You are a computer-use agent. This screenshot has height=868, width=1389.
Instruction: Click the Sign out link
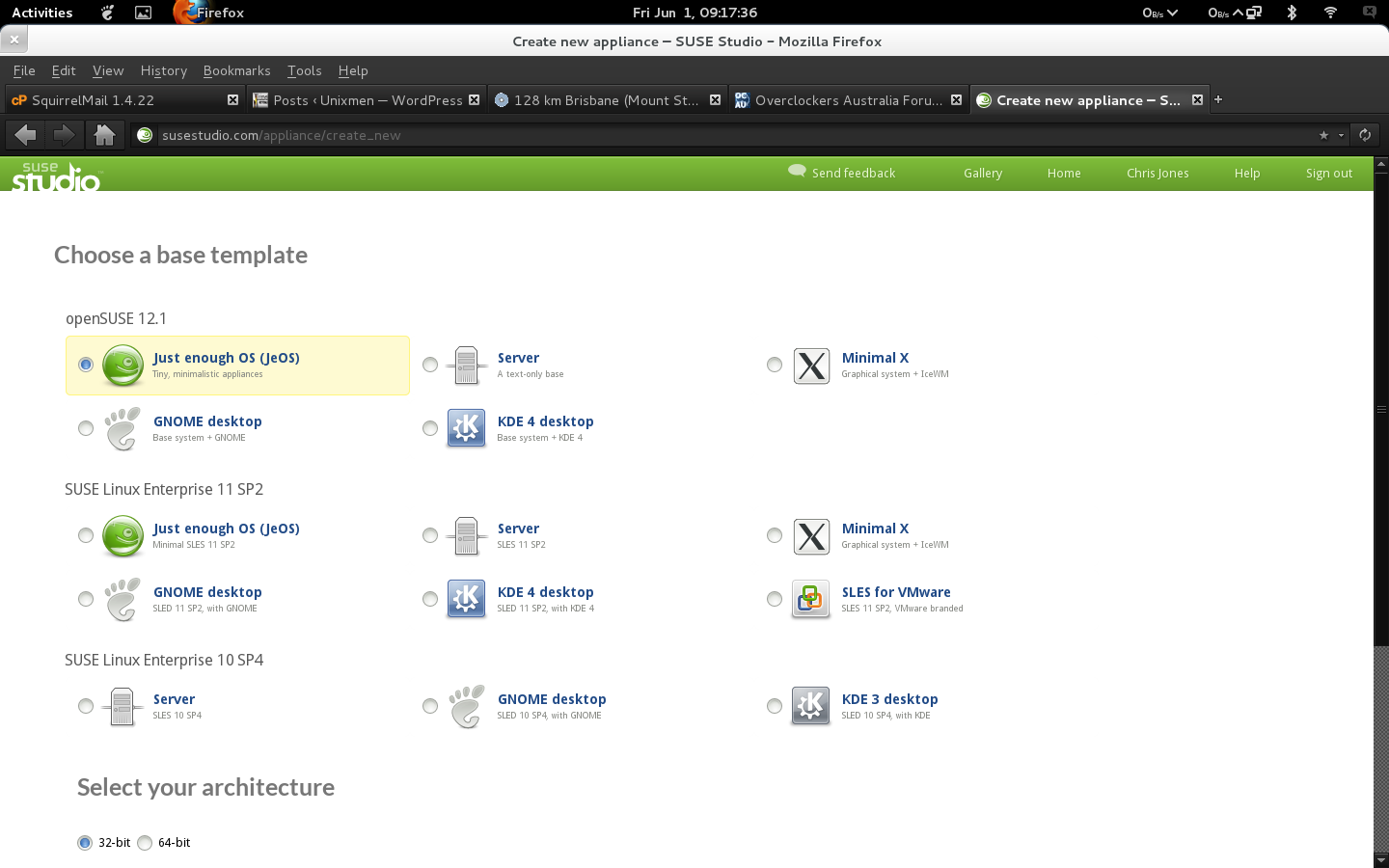(1329, 174)
